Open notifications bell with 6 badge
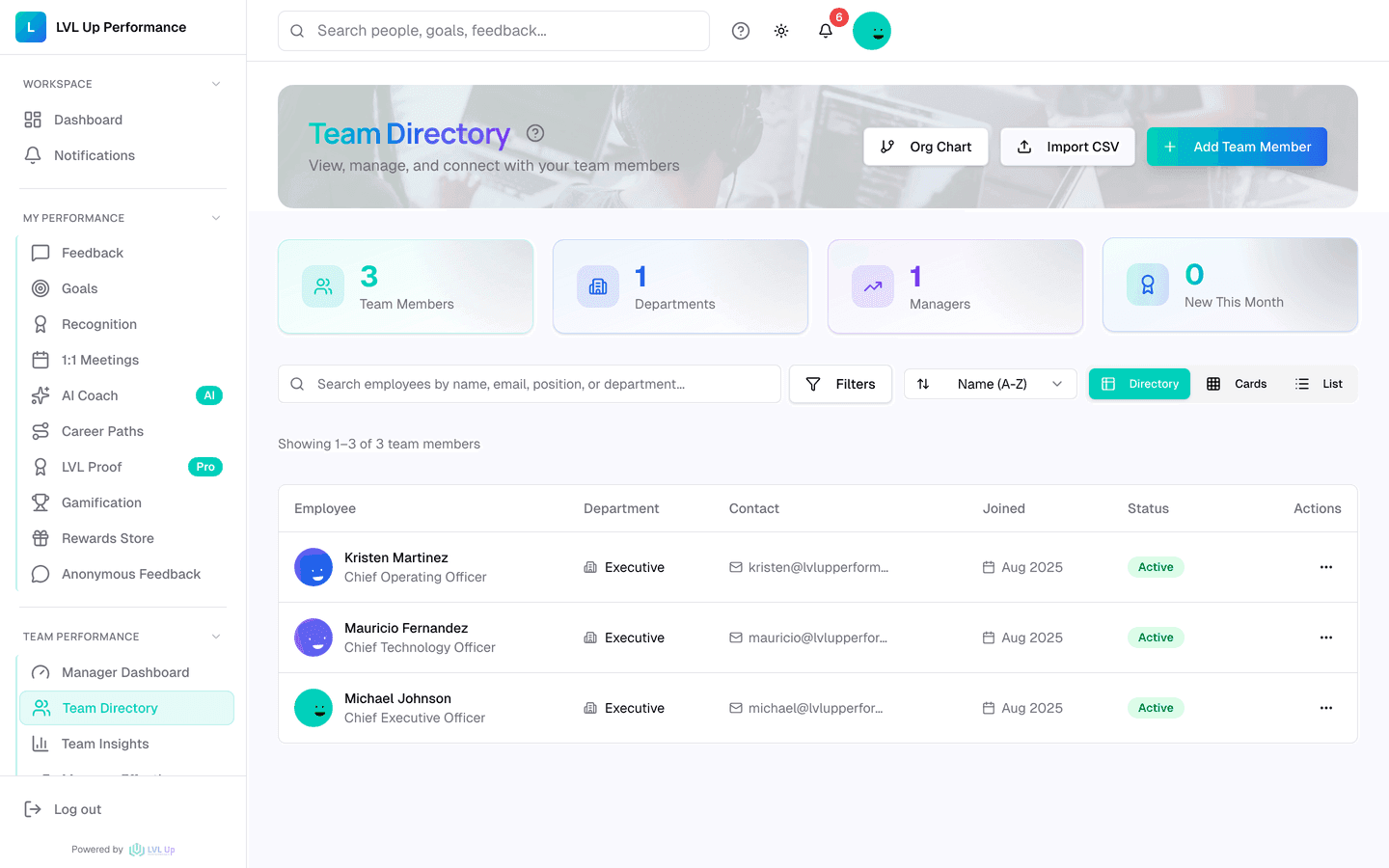This screenshot has width=1389, height=868. coord(826,31)
